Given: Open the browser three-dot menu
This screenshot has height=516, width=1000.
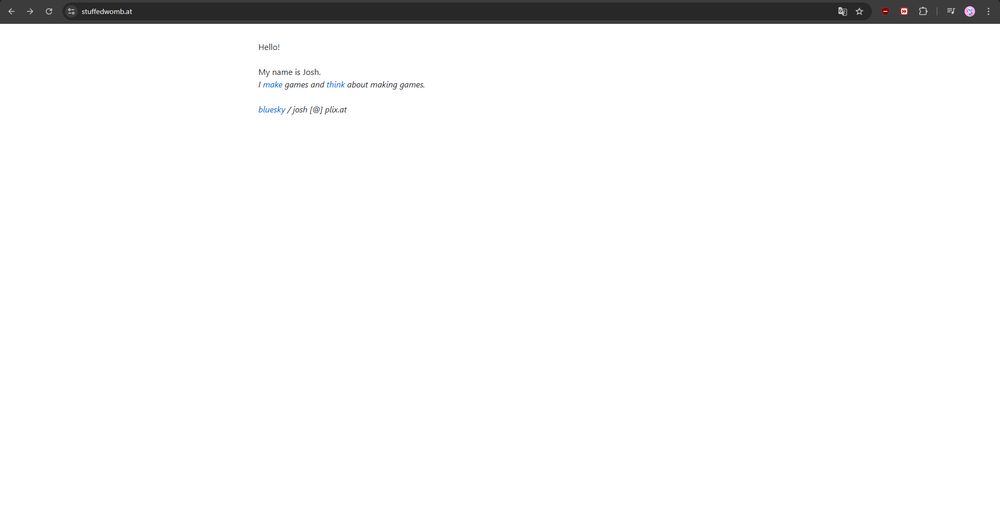Looking at the screenshot, I should (989, 11).
